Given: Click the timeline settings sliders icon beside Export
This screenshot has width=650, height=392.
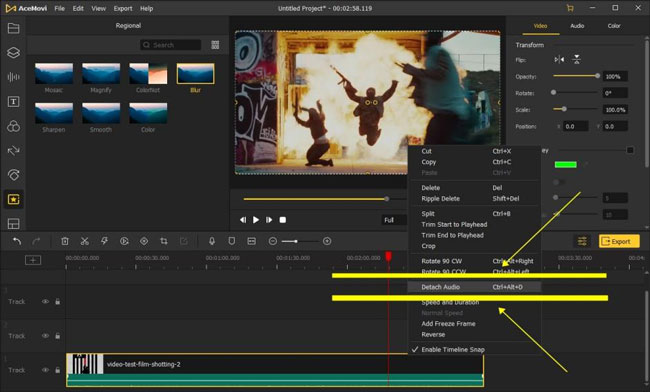Looking at the screenshot, I should pyautogui.click(x=582, y=241).
